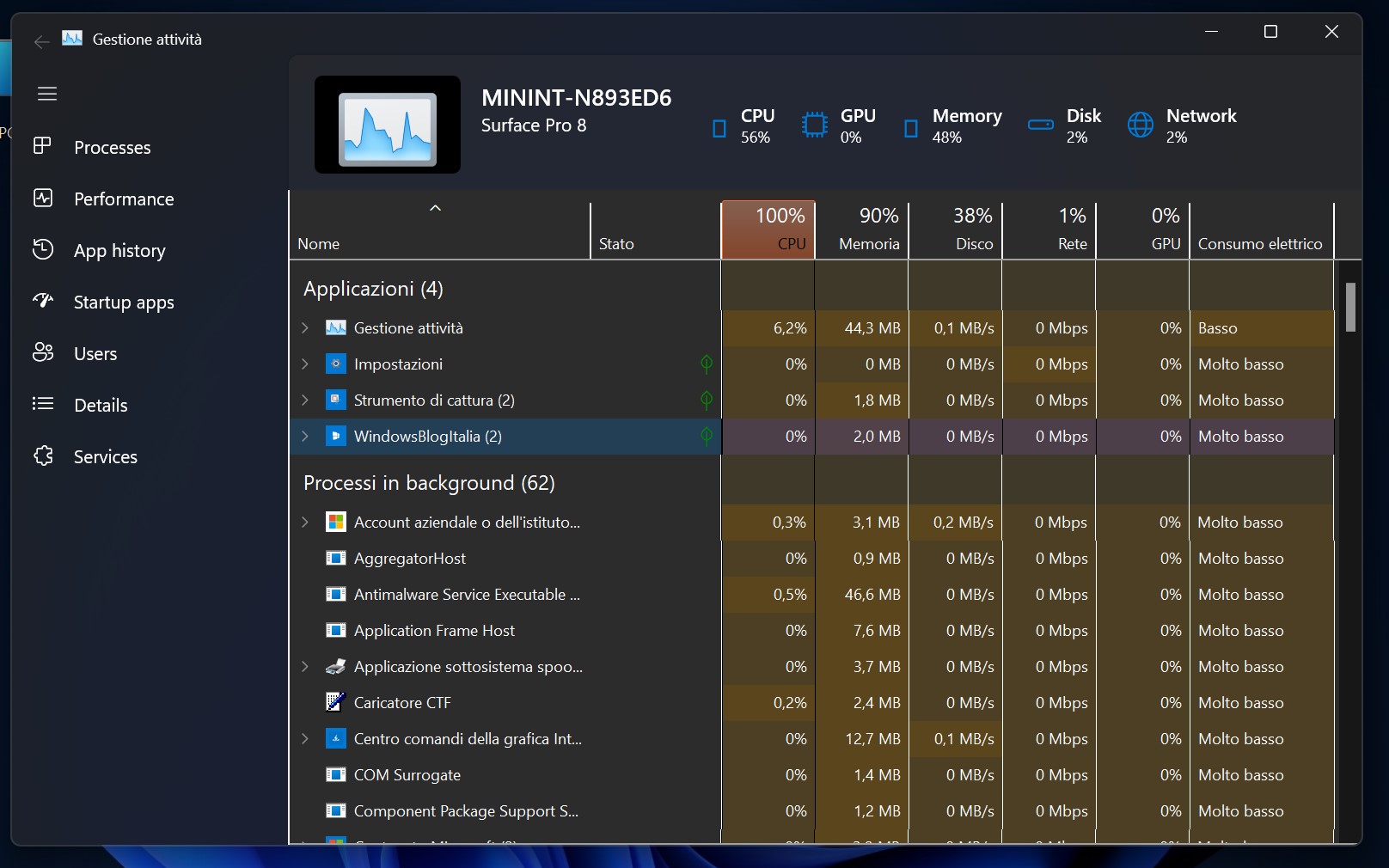
Task: Click the Startup apps gauge icon
Action: point(43,302)
